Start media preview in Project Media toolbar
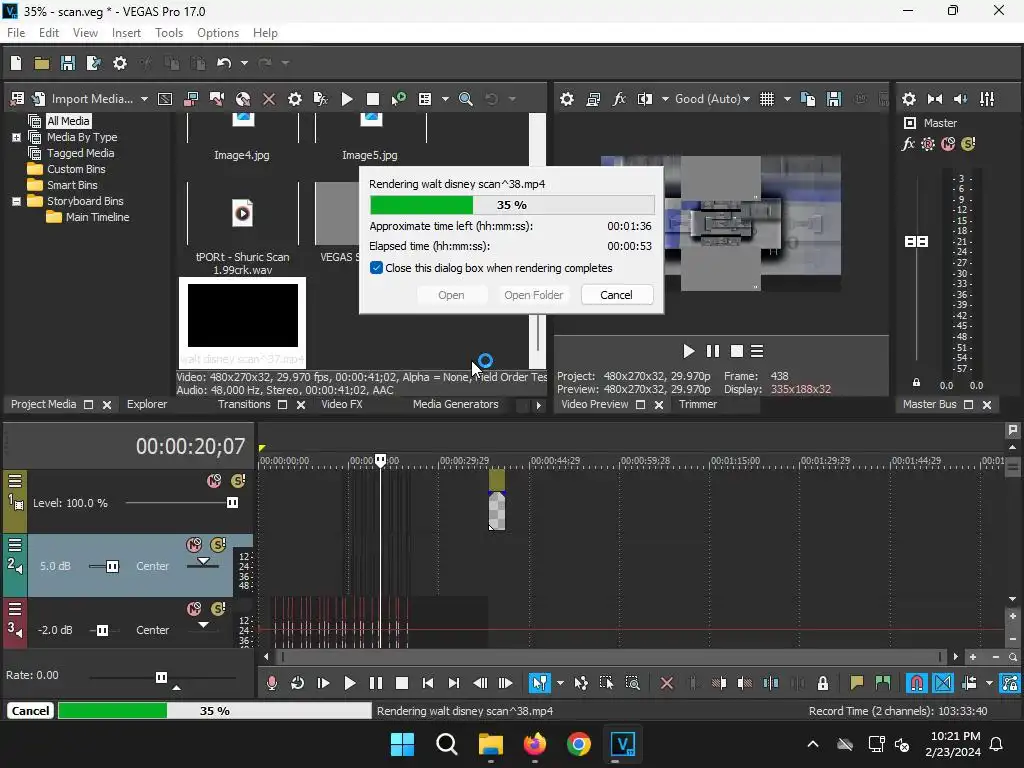 tap(347, 99)
